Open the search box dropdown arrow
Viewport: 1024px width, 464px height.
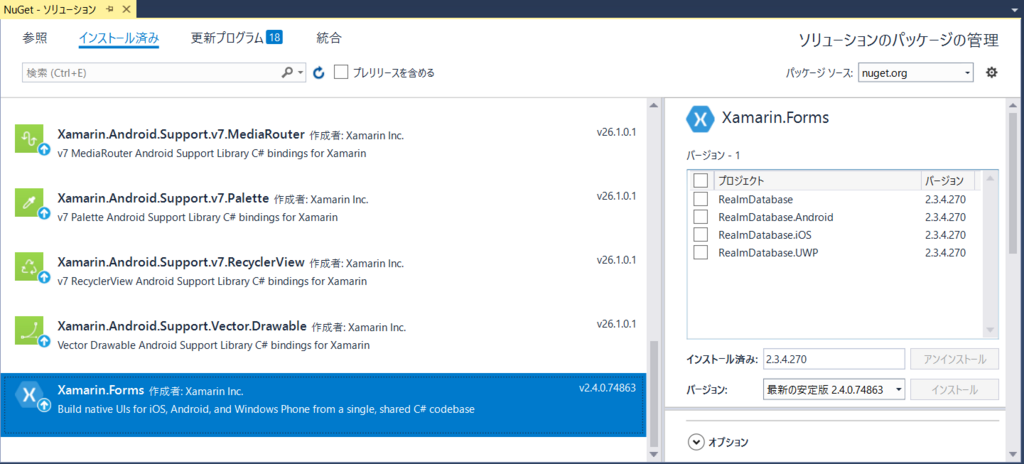pos(300,73)
